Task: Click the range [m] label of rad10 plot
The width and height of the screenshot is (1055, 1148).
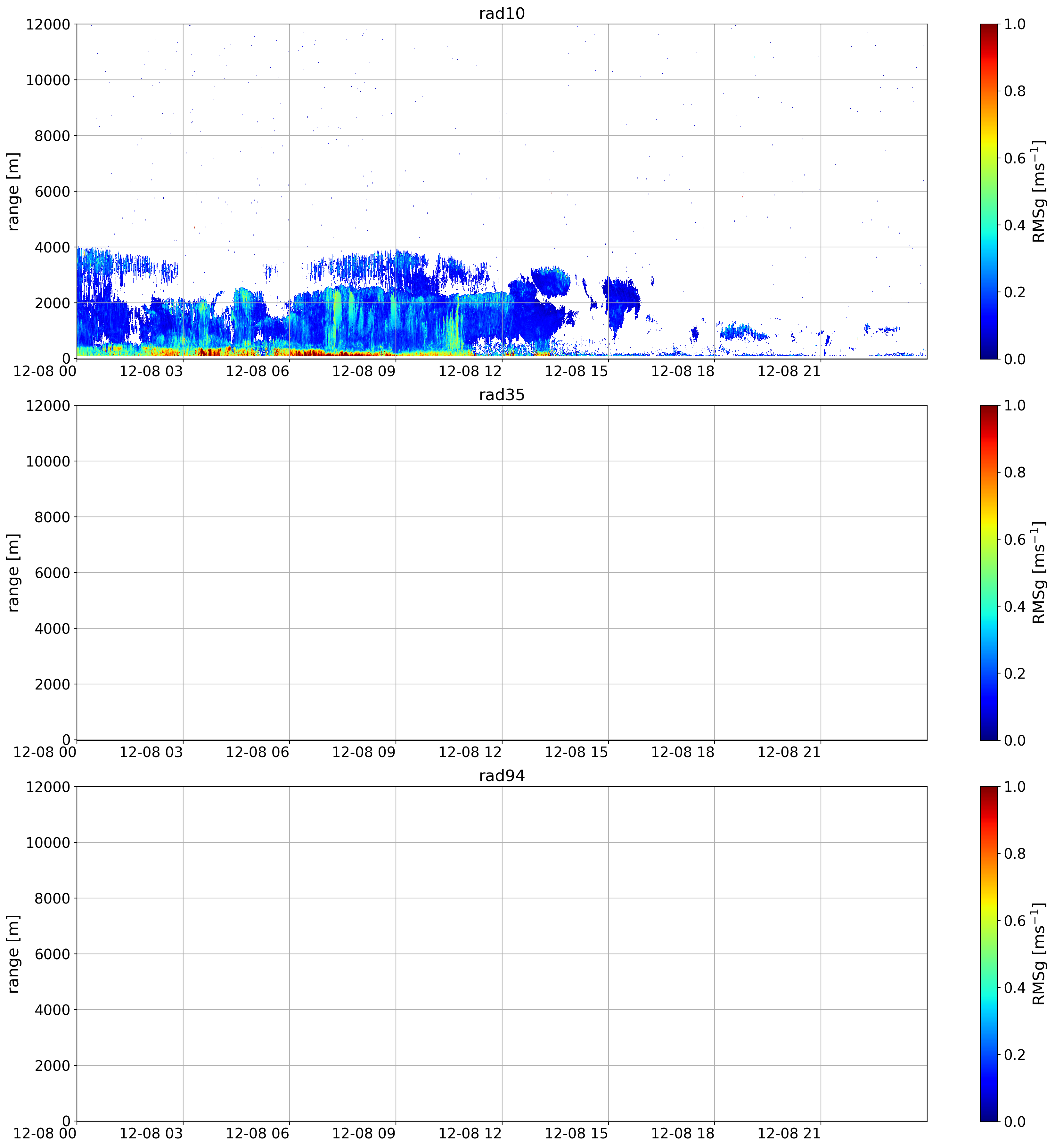Action: (x=13, y=191)
